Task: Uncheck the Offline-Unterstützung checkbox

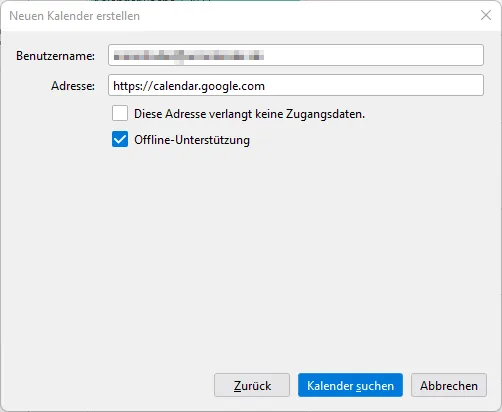Action: [120, 139]
